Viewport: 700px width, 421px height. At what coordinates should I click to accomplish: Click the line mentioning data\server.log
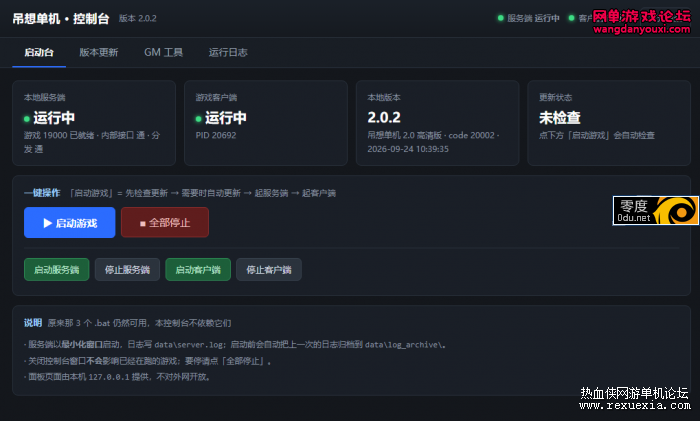(x=235, y=345)
